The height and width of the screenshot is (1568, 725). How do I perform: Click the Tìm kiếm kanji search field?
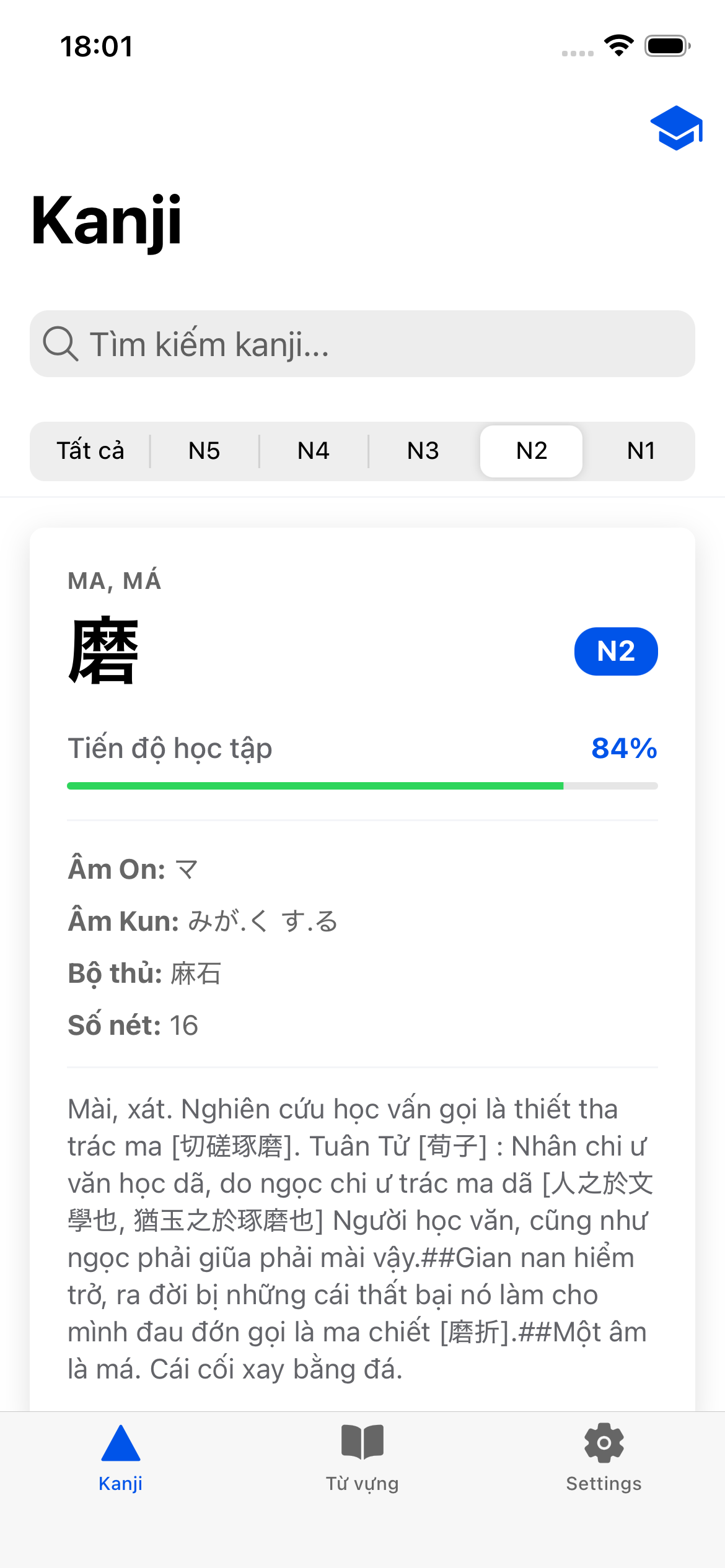[372, 344]
